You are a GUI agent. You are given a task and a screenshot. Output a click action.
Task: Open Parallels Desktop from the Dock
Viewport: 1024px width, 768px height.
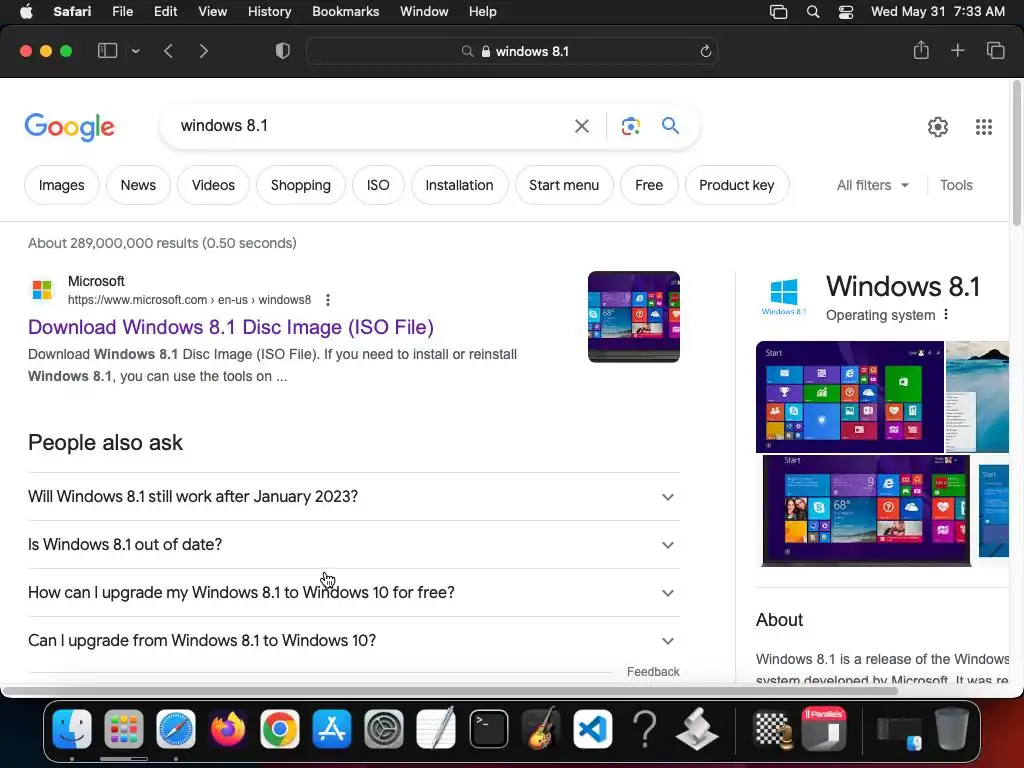[824, 729]
